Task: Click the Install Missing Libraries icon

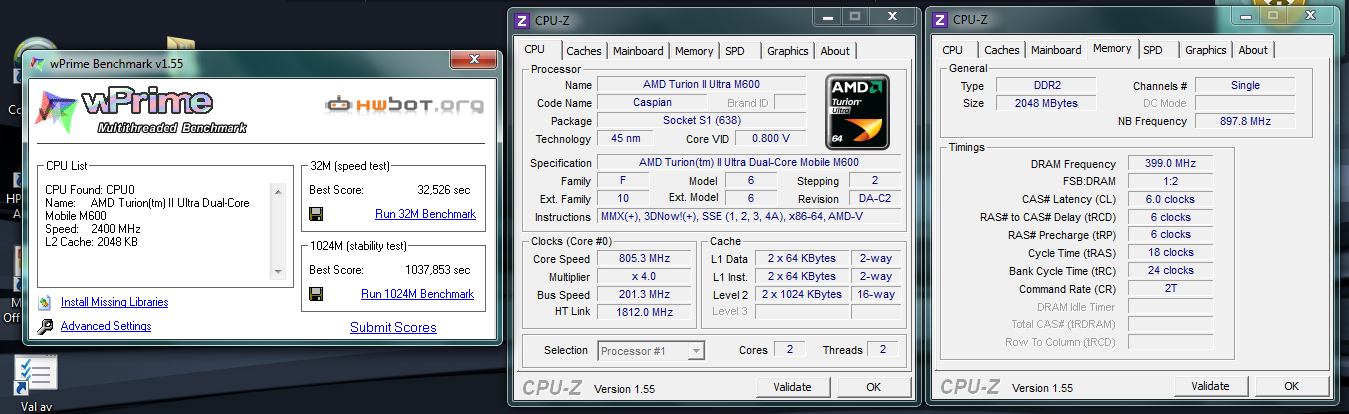Action: click(44, 302)
